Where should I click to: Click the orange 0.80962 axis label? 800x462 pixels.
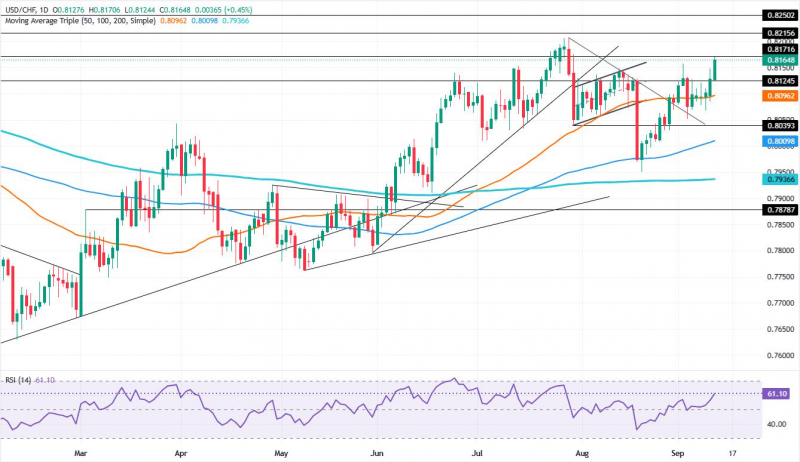(x=780, y=95)
